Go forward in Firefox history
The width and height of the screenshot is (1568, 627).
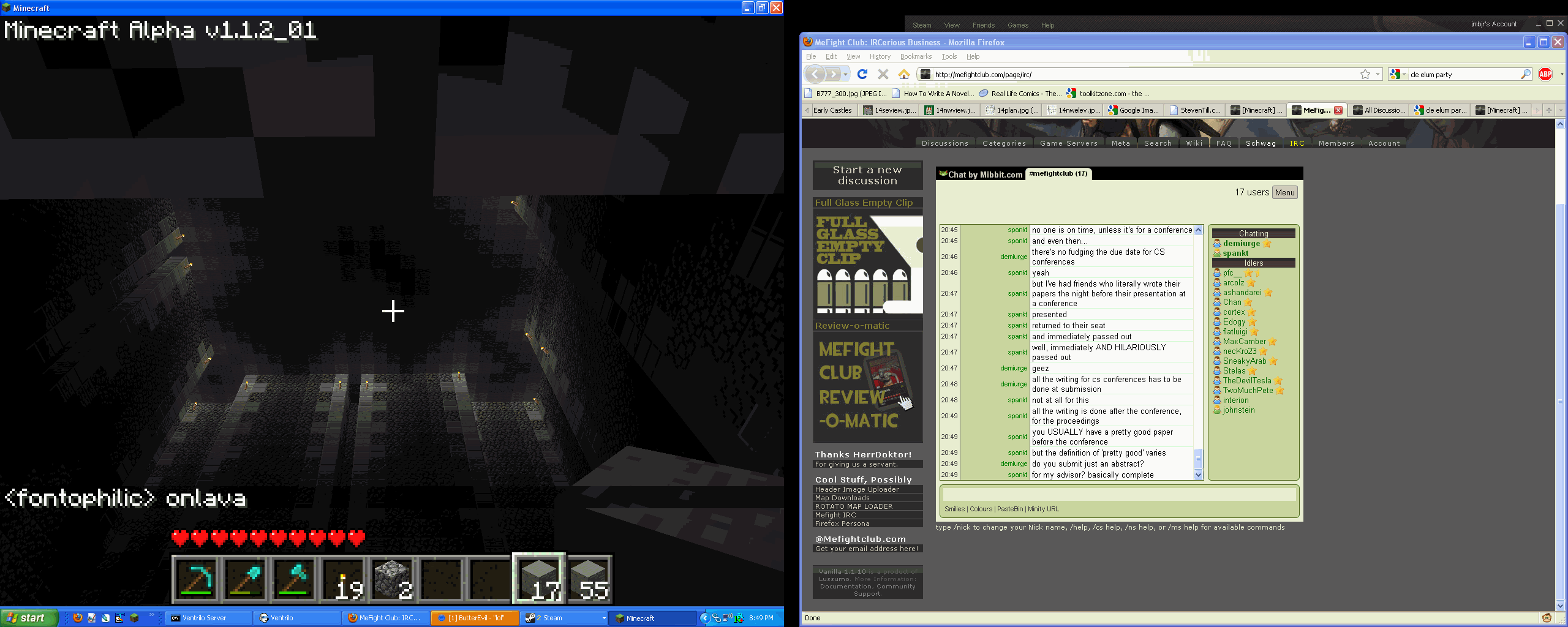tap(833, 74)
